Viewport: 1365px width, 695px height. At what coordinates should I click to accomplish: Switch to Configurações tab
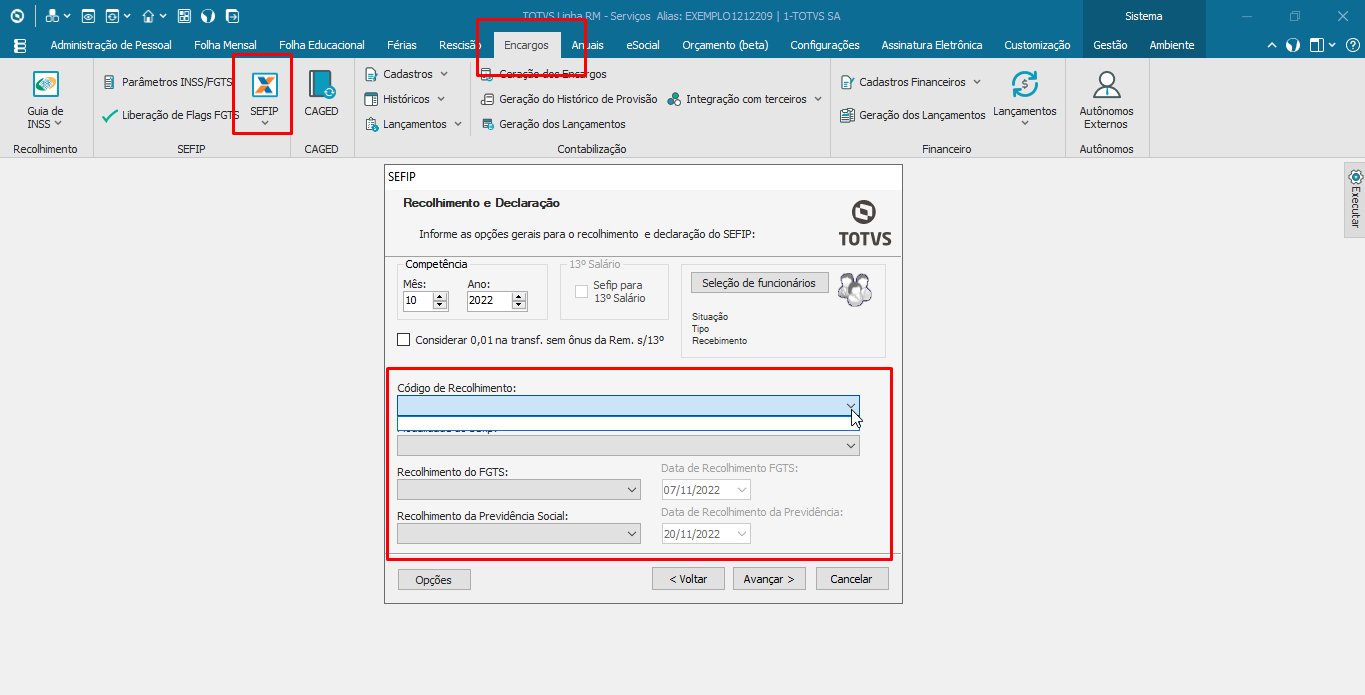825,45
